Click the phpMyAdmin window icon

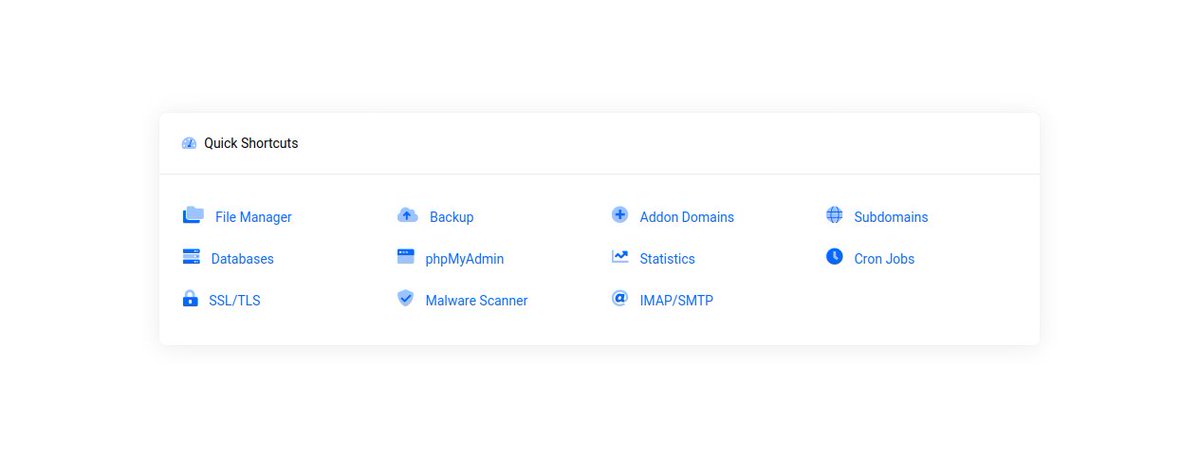(405, 257)
